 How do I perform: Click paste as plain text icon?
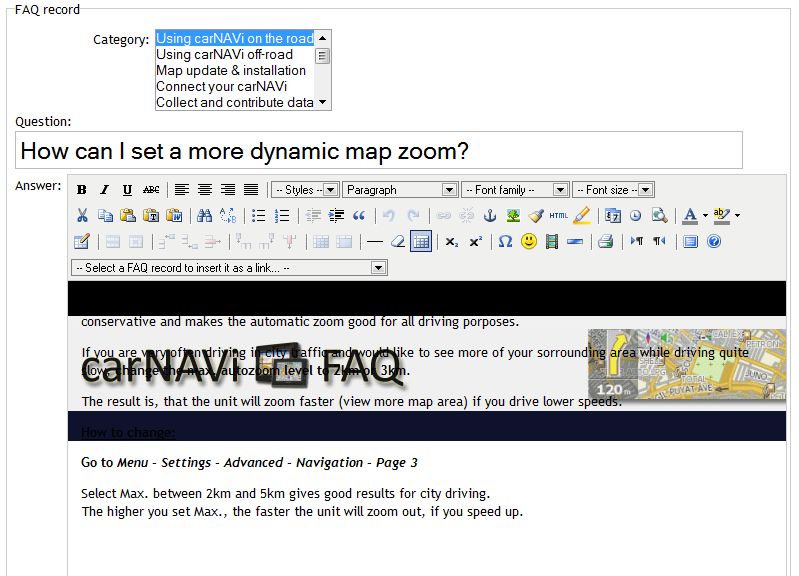pos(151,216)
